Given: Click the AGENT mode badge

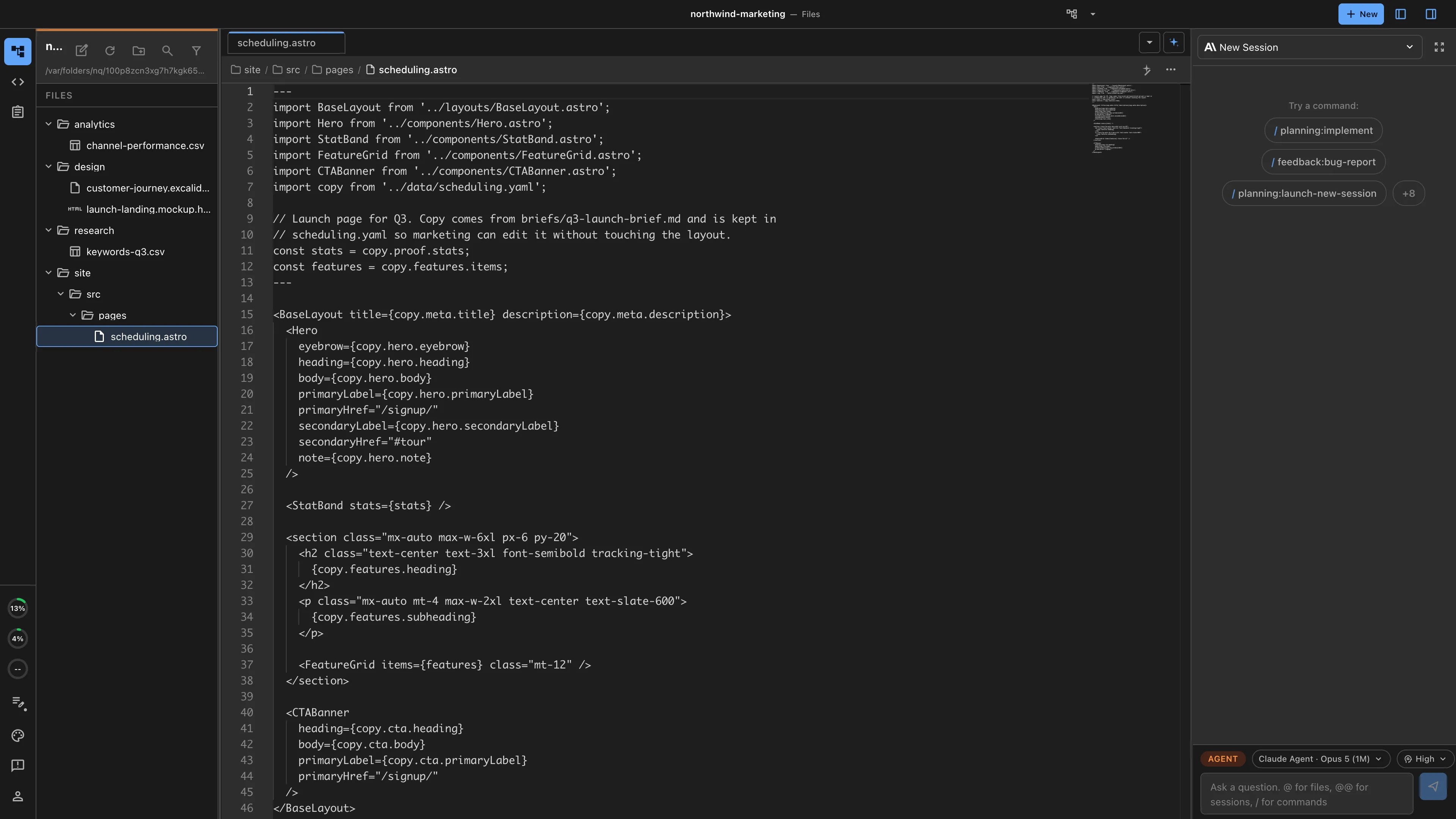Looking at the screenshot, I should point(1222,758).
